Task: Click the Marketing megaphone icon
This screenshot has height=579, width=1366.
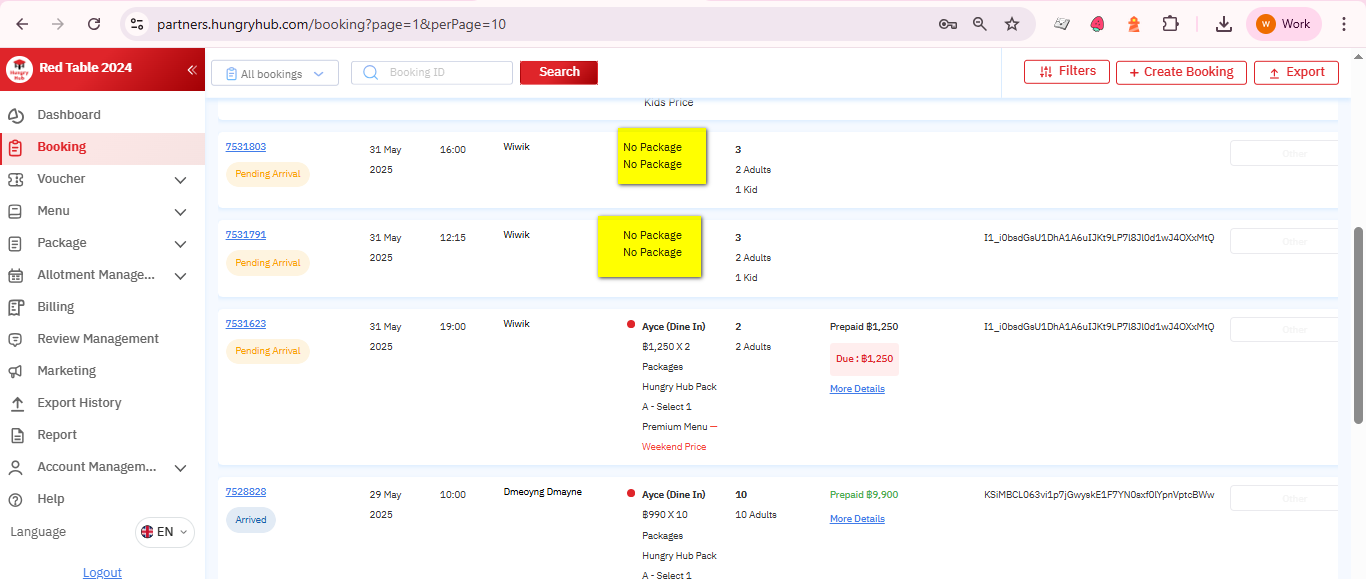Action: pyautogui.click(x=15, y=371)
